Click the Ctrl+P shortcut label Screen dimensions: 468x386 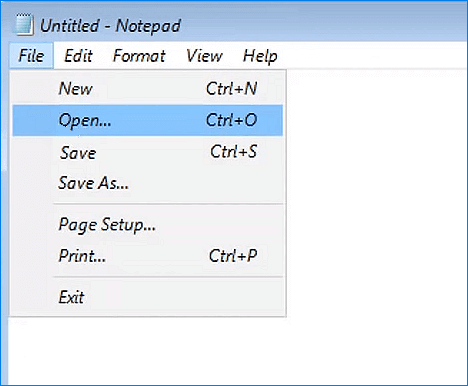tap(233, 256)
